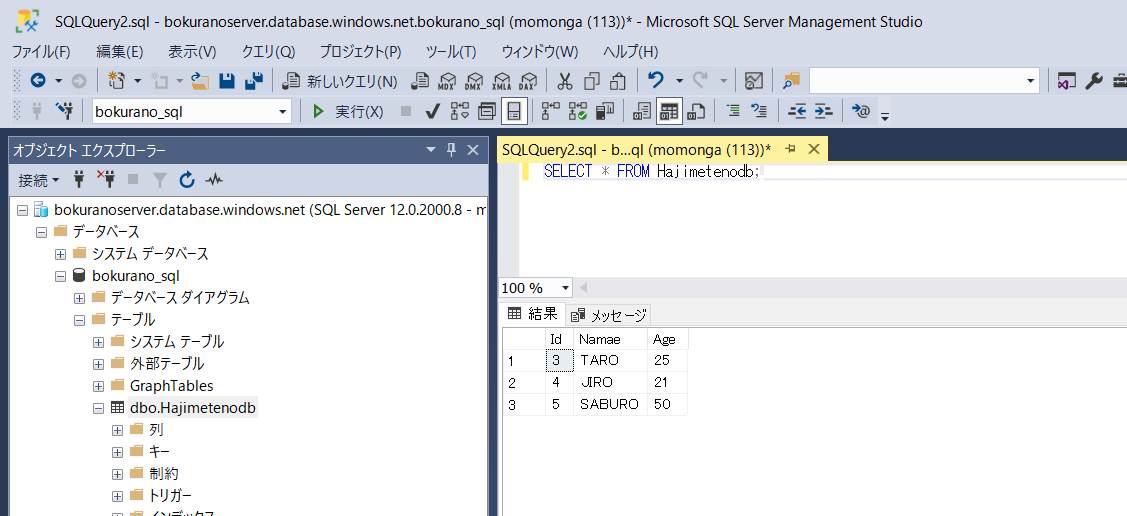Toggle include live query statistics
Screen dimensions: 1127x516
(x=578, y=111)
